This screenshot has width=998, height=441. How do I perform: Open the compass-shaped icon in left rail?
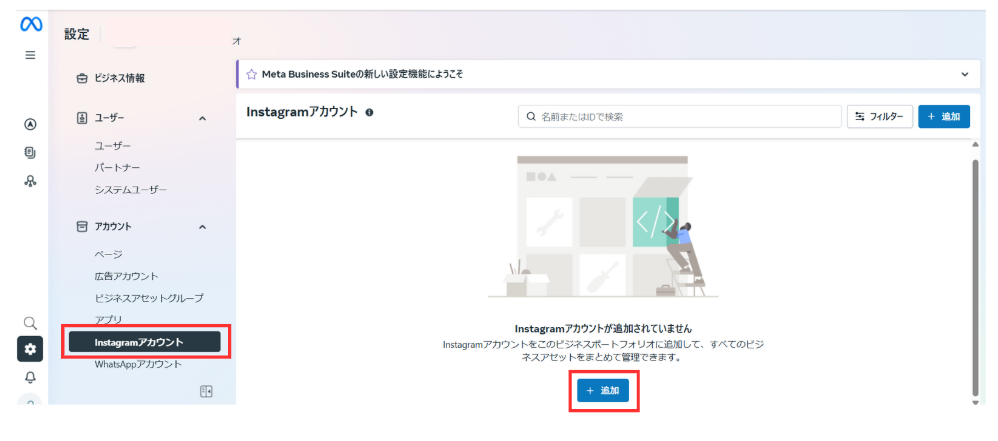tap(30, 124)
